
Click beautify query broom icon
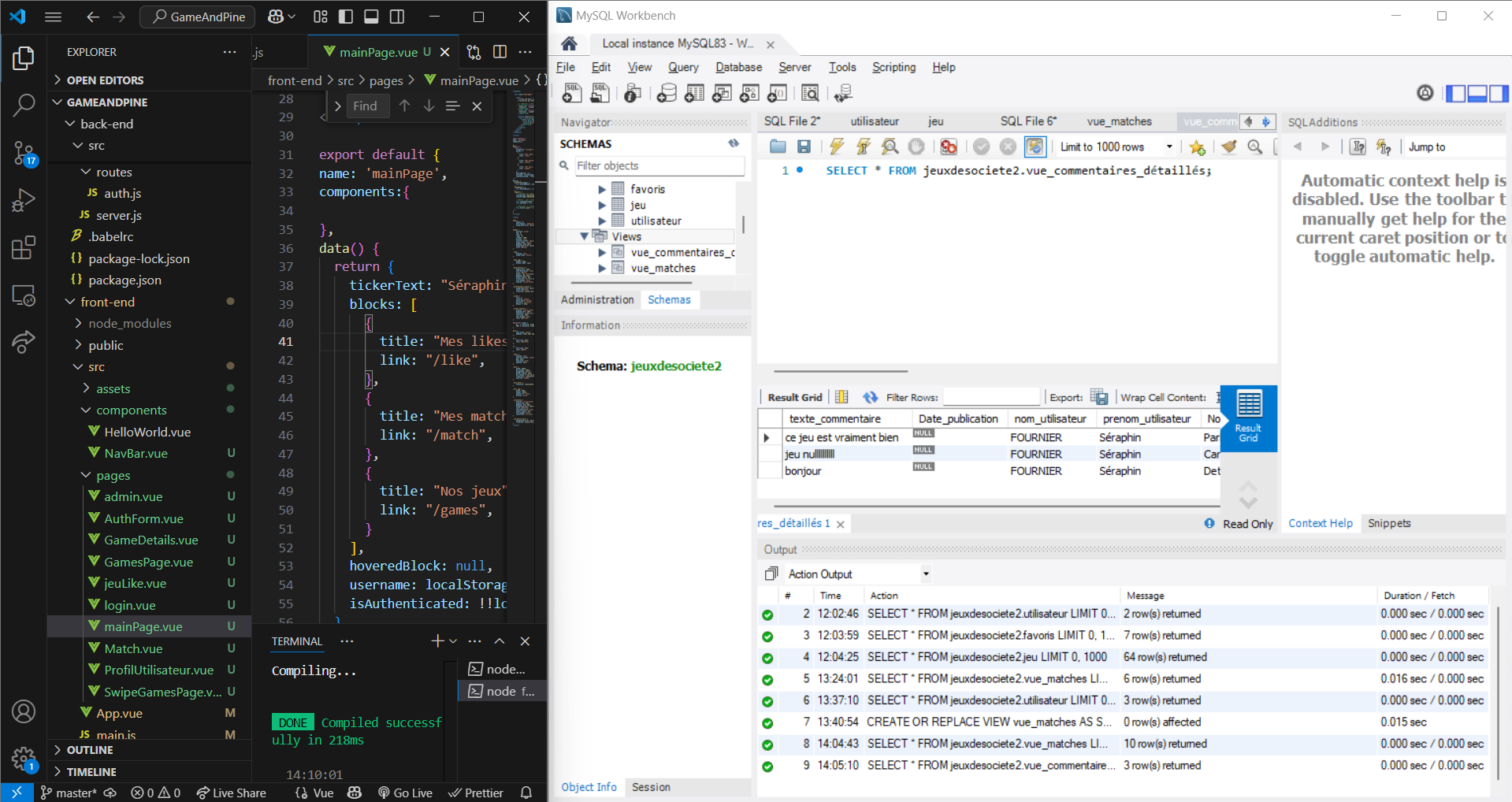click(x=1228, y=147)
